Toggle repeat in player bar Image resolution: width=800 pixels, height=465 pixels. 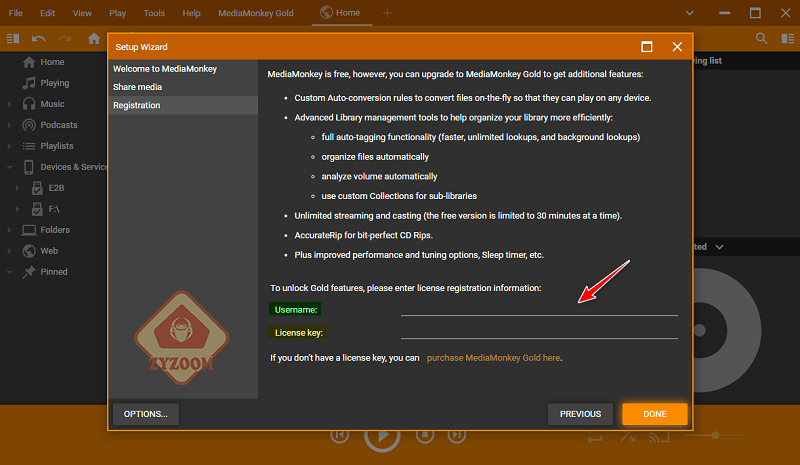coord(595,437)
